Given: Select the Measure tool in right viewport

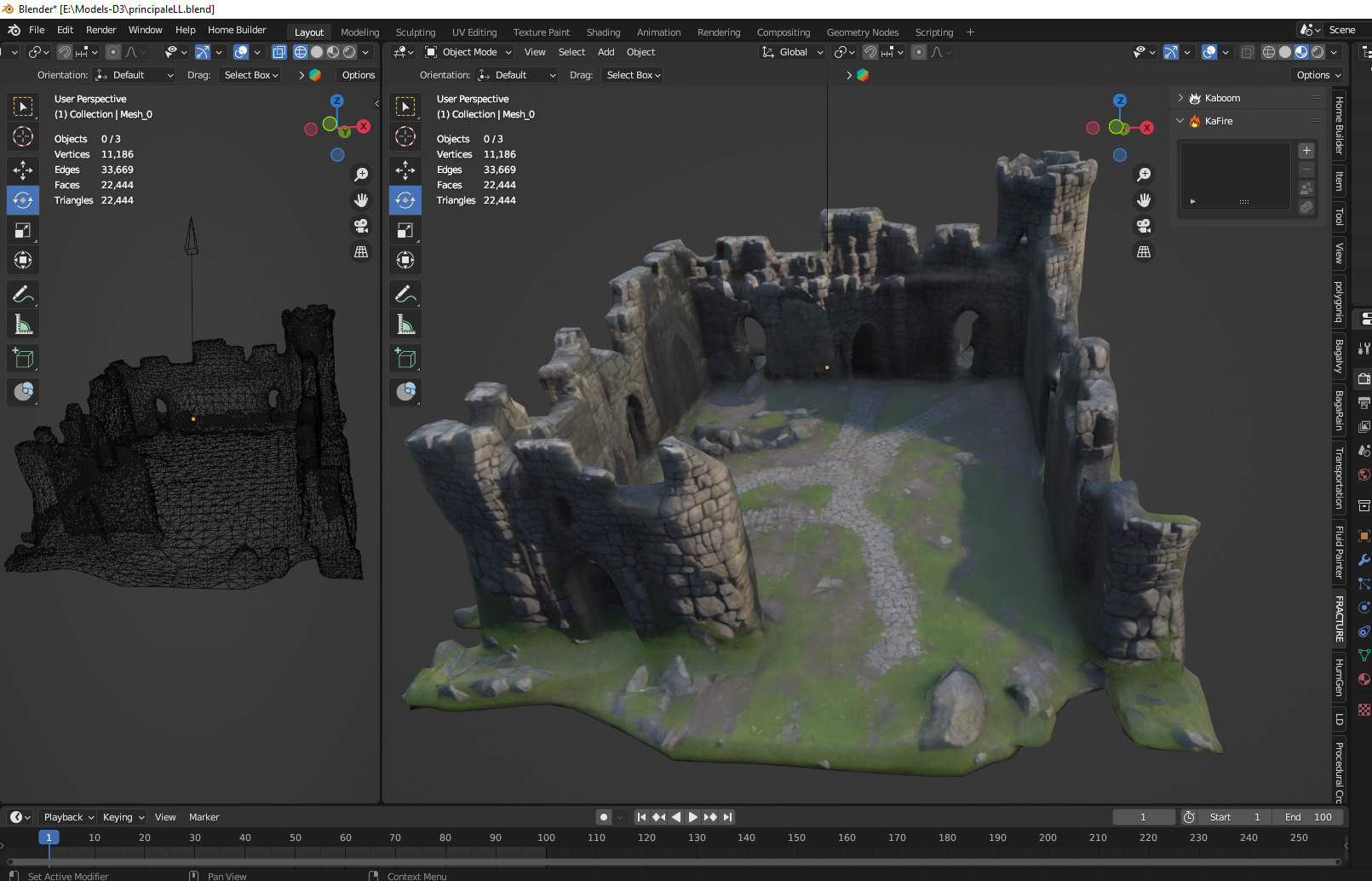Looking at the screenshot, I should coord(405,325).
